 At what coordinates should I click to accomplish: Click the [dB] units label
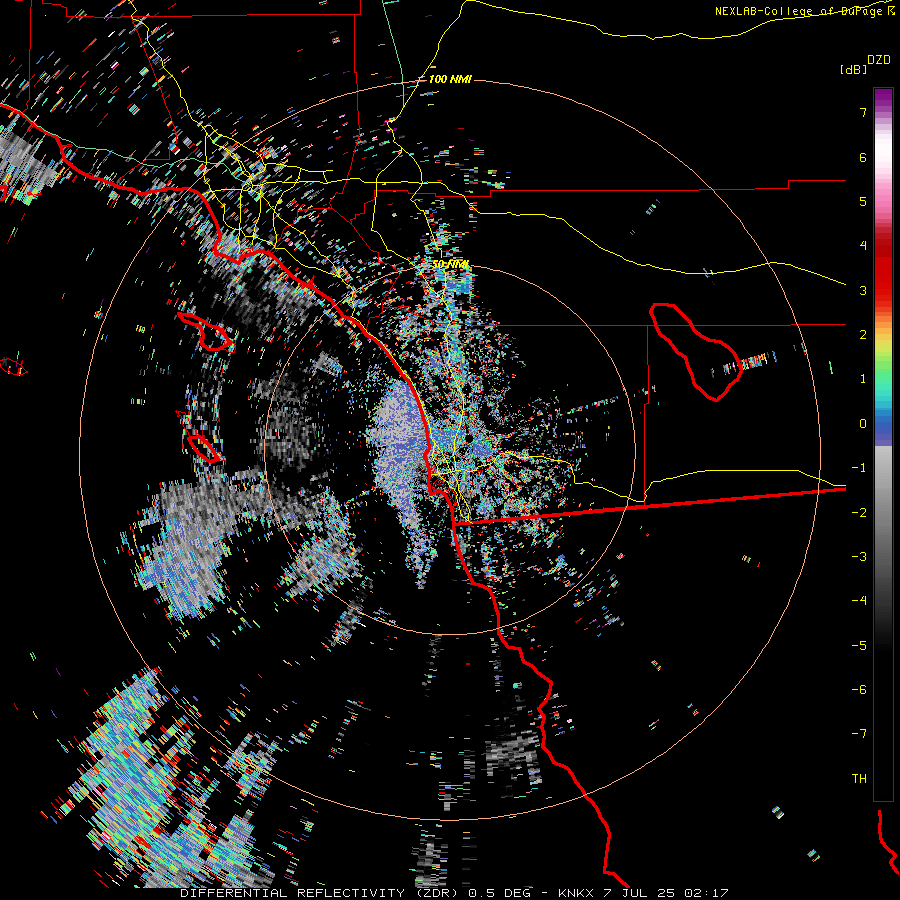tap(854, 69)
